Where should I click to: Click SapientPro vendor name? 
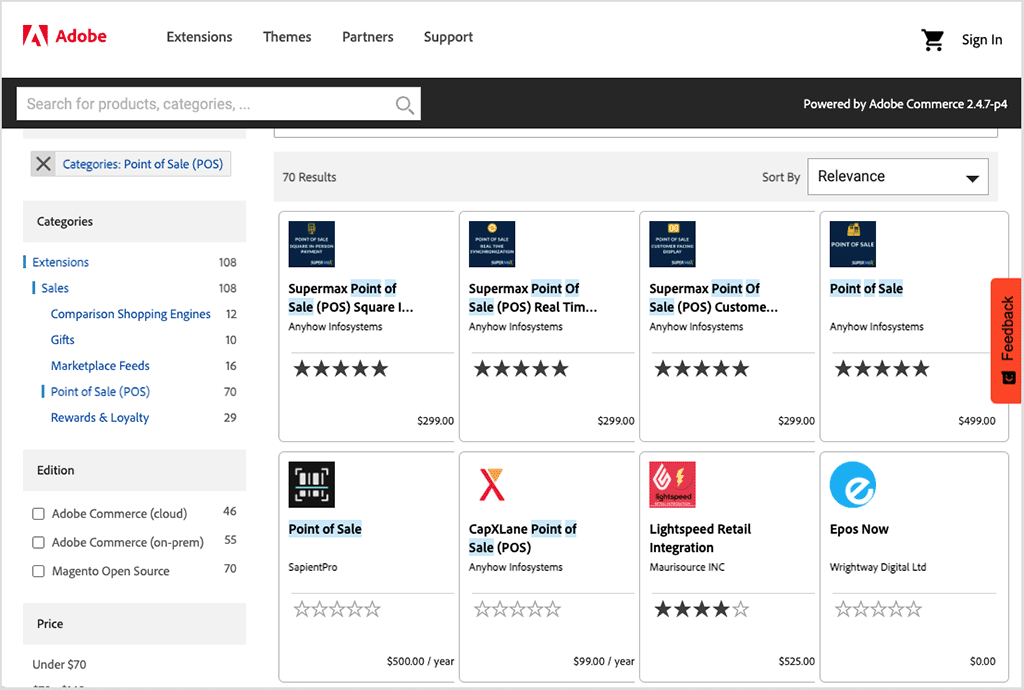(313, 567)
